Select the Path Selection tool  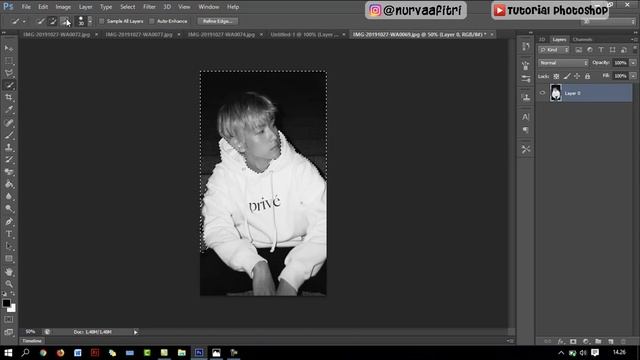pyautogui.click(x=9, y=246)
